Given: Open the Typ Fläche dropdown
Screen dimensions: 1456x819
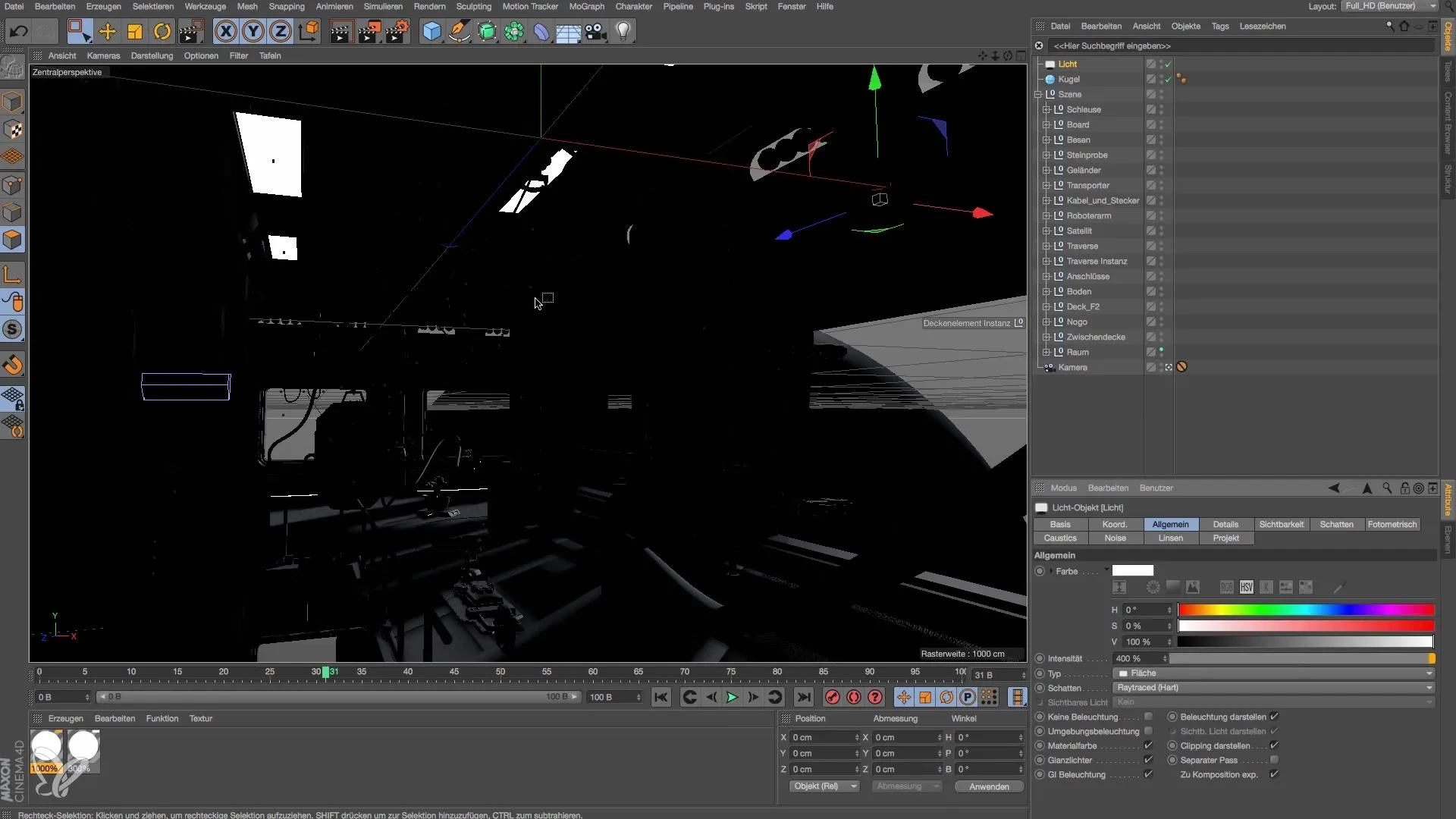Looking at the screenshot, I should click(x=1274, y=673).
